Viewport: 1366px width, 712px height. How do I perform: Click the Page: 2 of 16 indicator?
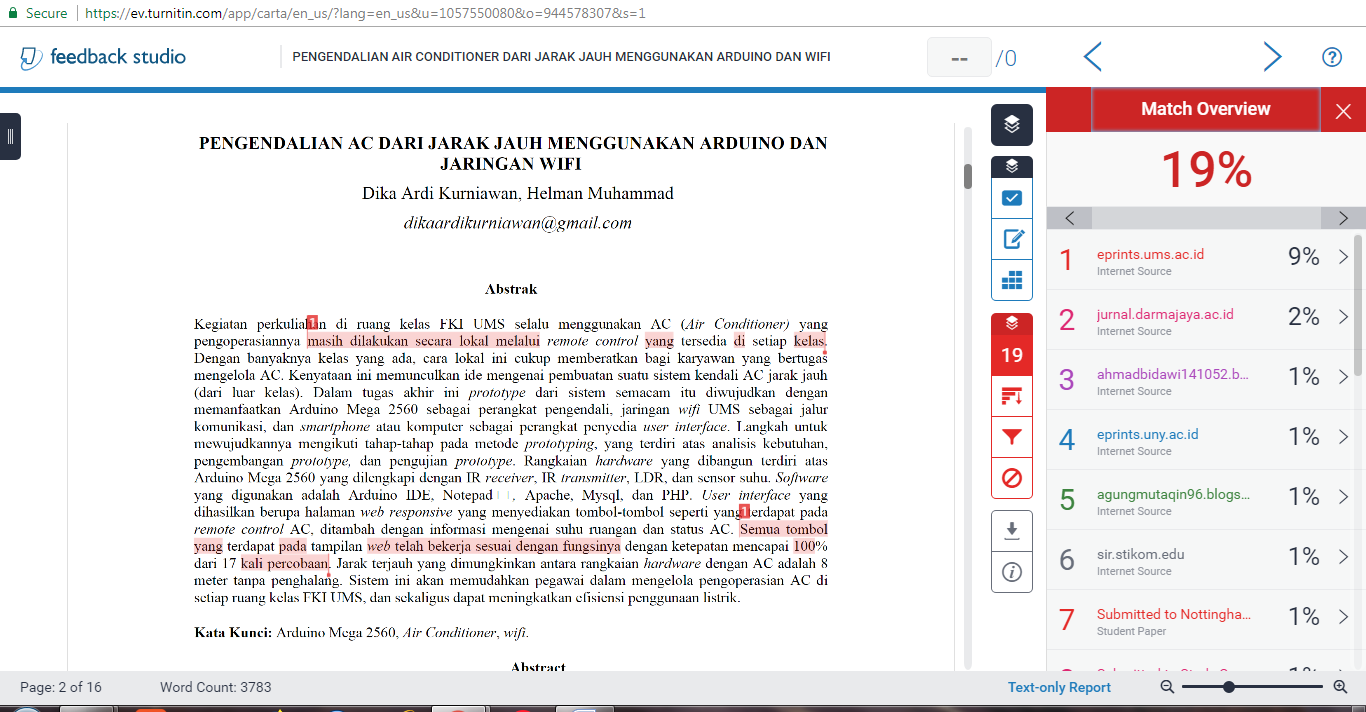click(61, 687)
